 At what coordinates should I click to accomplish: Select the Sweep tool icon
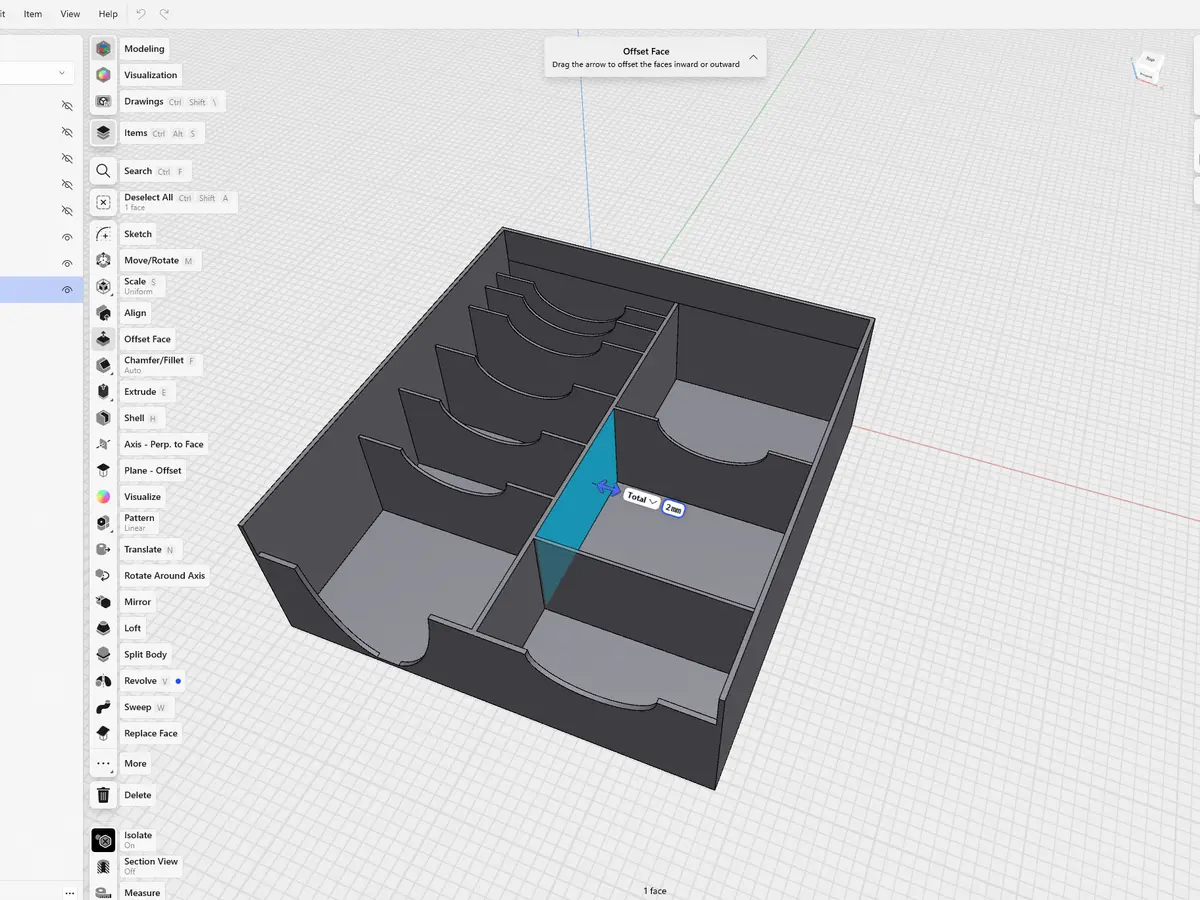click(x=103, y=707)
